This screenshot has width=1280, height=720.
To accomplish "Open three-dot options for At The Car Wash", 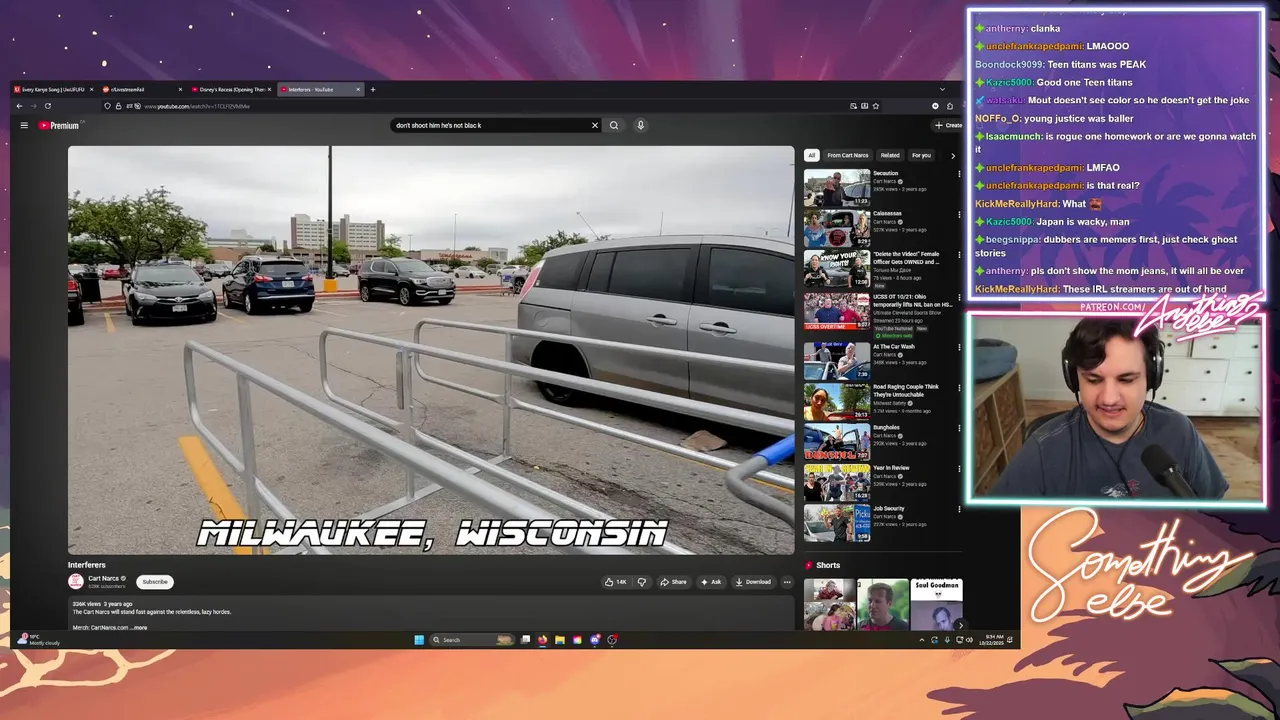I will point(959,347).
